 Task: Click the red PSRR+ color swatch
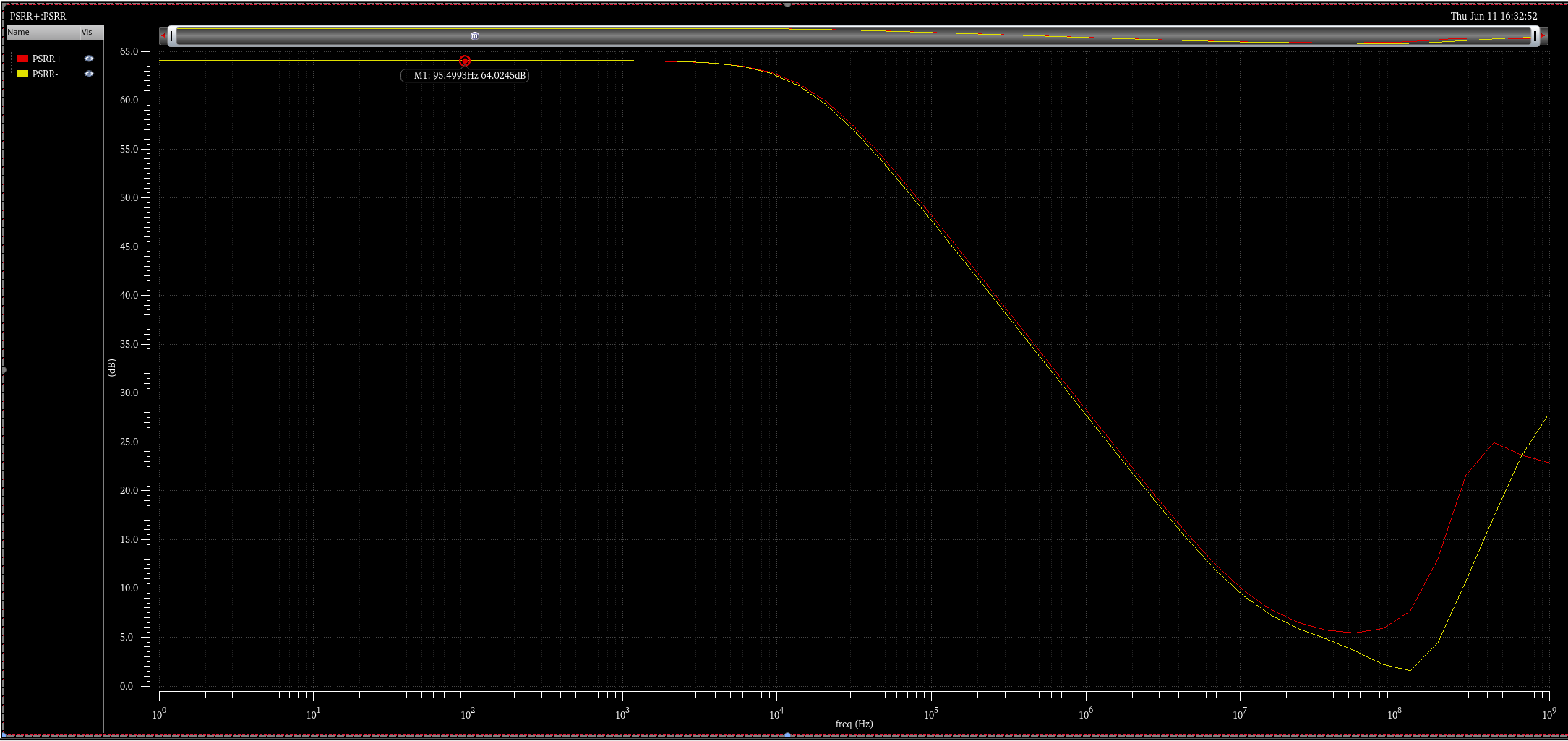pyautogui.click(x=23, y=59)
